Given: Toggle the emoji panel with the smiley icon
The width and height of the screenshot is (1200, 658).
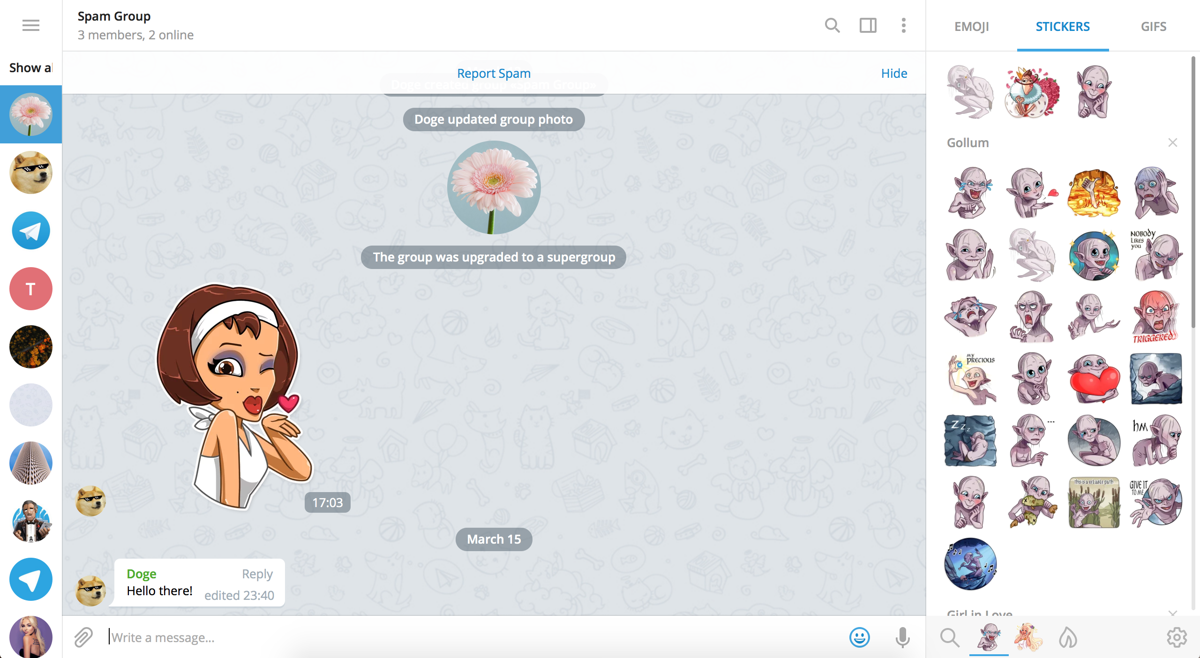Looking at the screenshot, I should point(859,637).
